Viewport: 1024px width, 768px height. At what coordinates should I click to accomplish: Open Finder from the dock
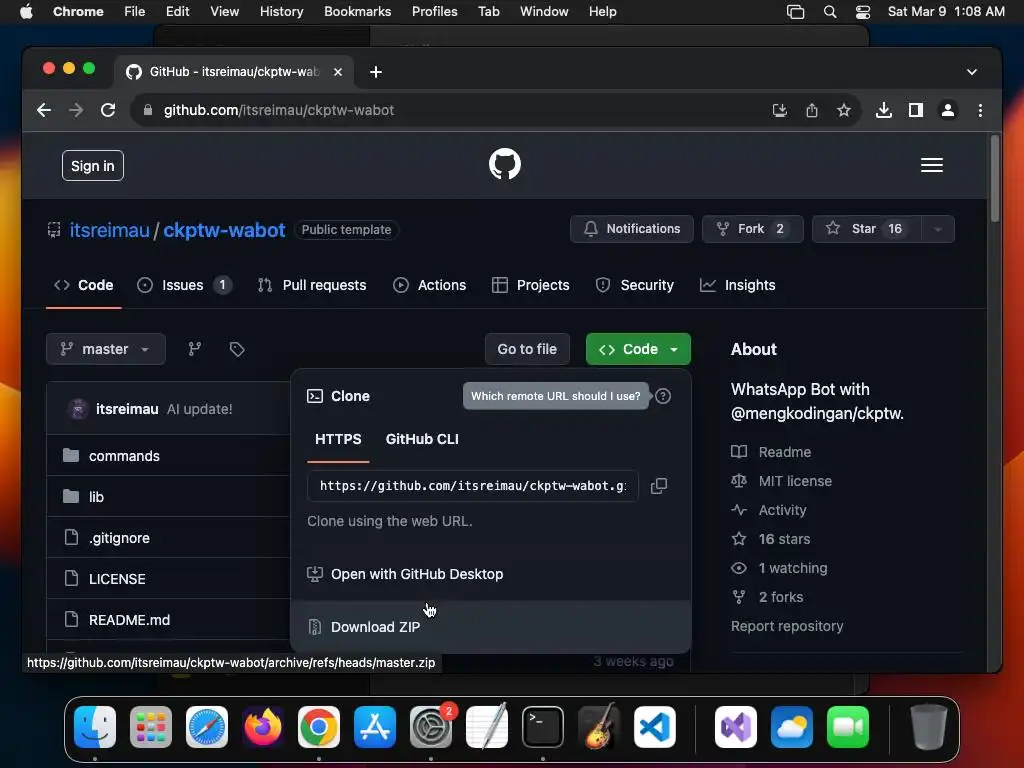(95, 727)
